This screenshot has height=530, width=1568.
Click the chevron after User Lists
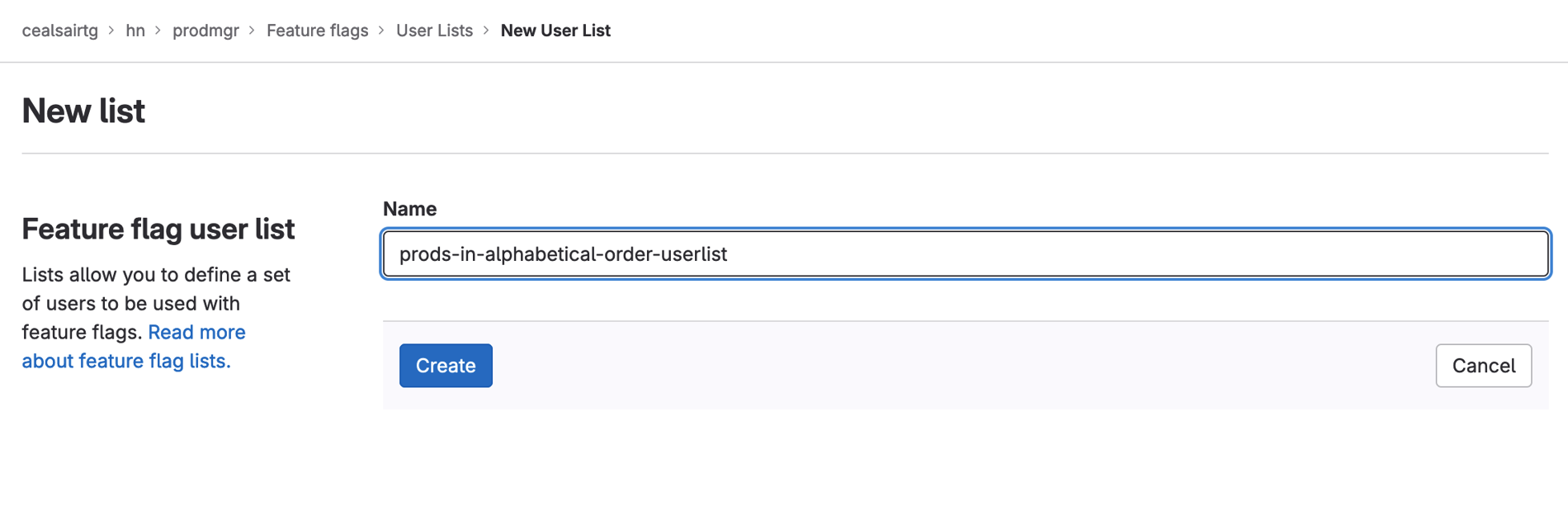[486, 30]
